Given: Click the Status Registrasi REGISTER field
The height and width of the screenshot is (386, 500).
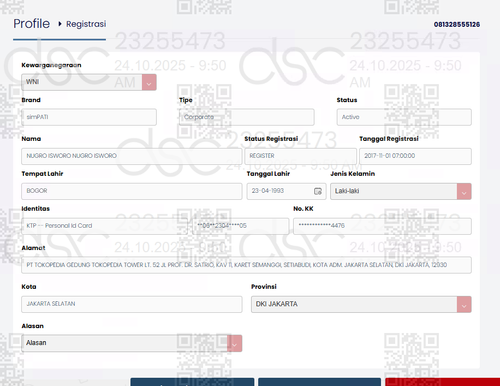Looking at the screenshot, I should click(x=301, y=156).
